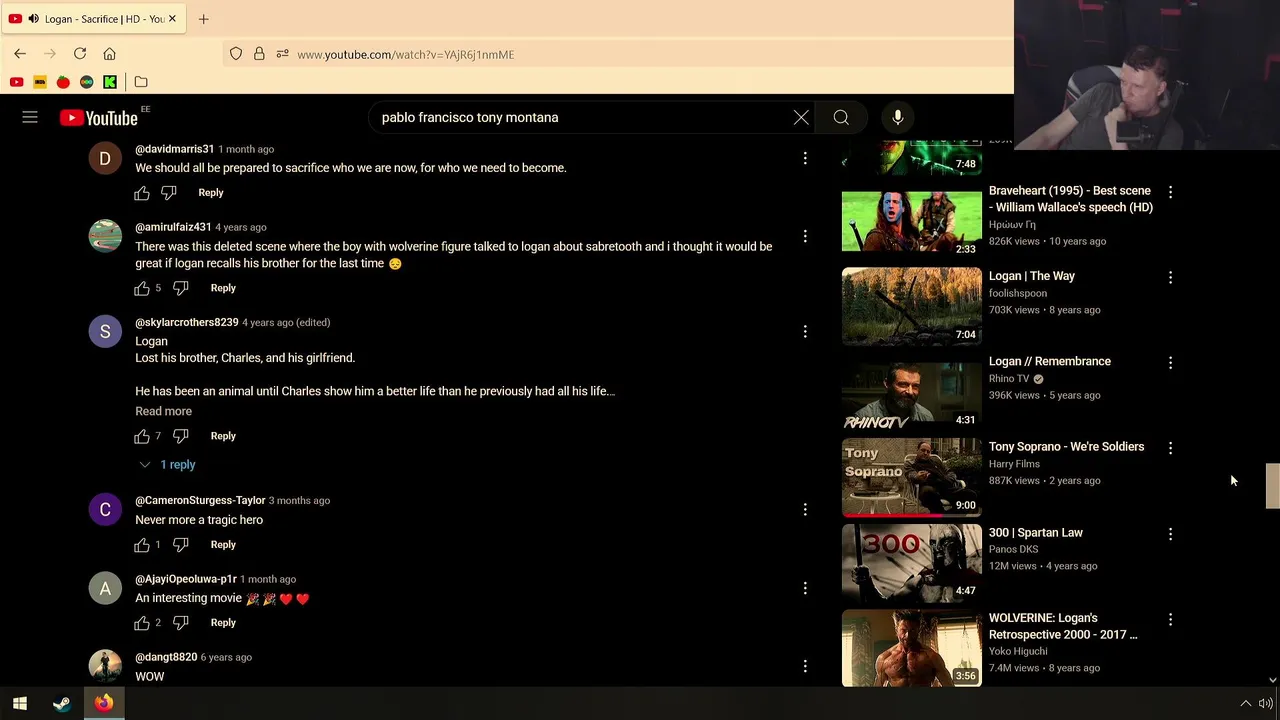Like the comment by @davidmarris31
Viewport: 1280px width, 720px height.
tap(142, 193)
